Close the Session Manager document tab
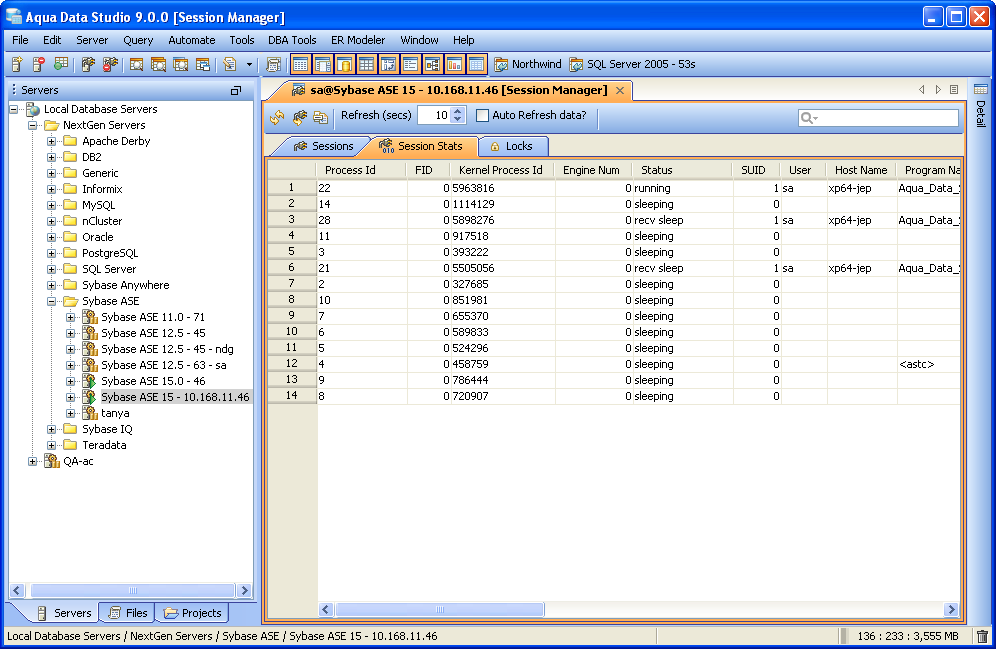The height and width of the screenshot is (649, 996). point(620,91)
